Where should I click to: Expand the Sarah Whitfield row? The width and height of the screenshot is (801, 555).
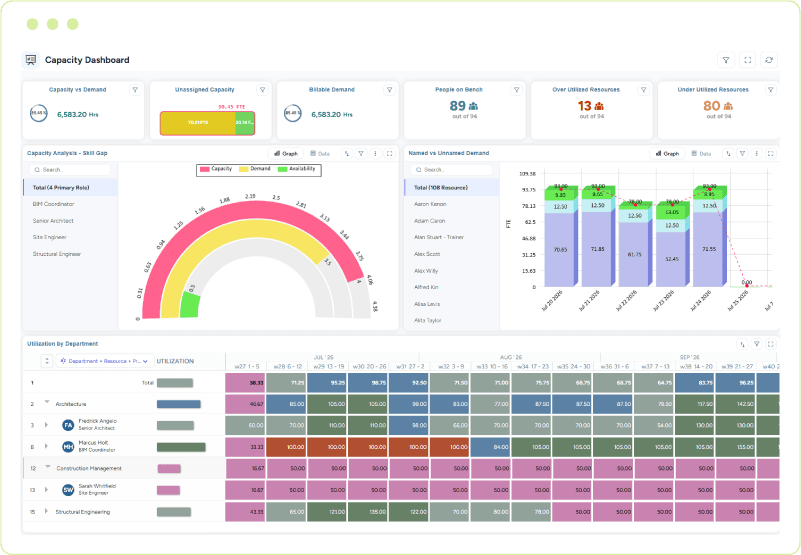click(x=46, y=490)
